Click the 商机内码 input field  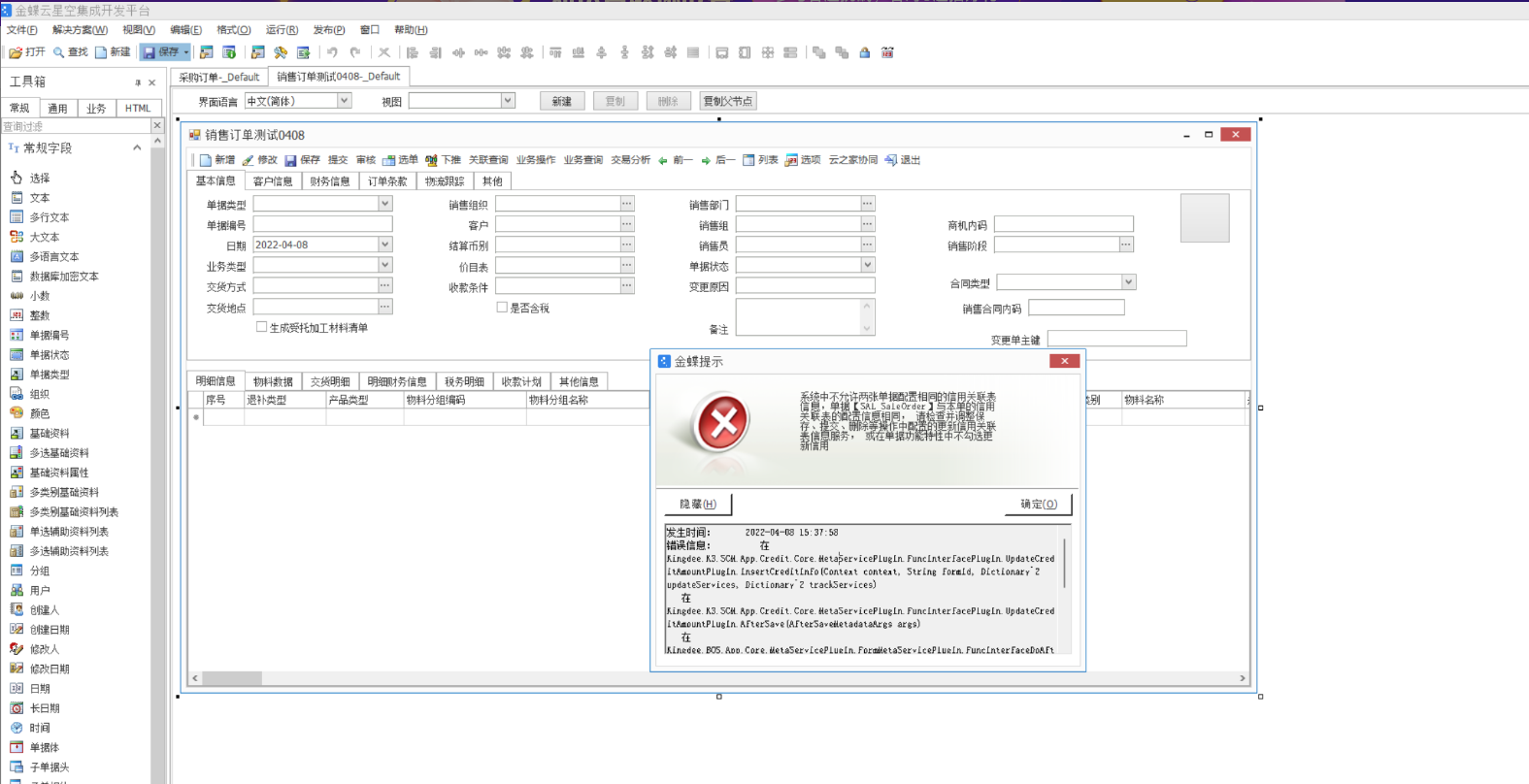click(x=1063, y=224)
